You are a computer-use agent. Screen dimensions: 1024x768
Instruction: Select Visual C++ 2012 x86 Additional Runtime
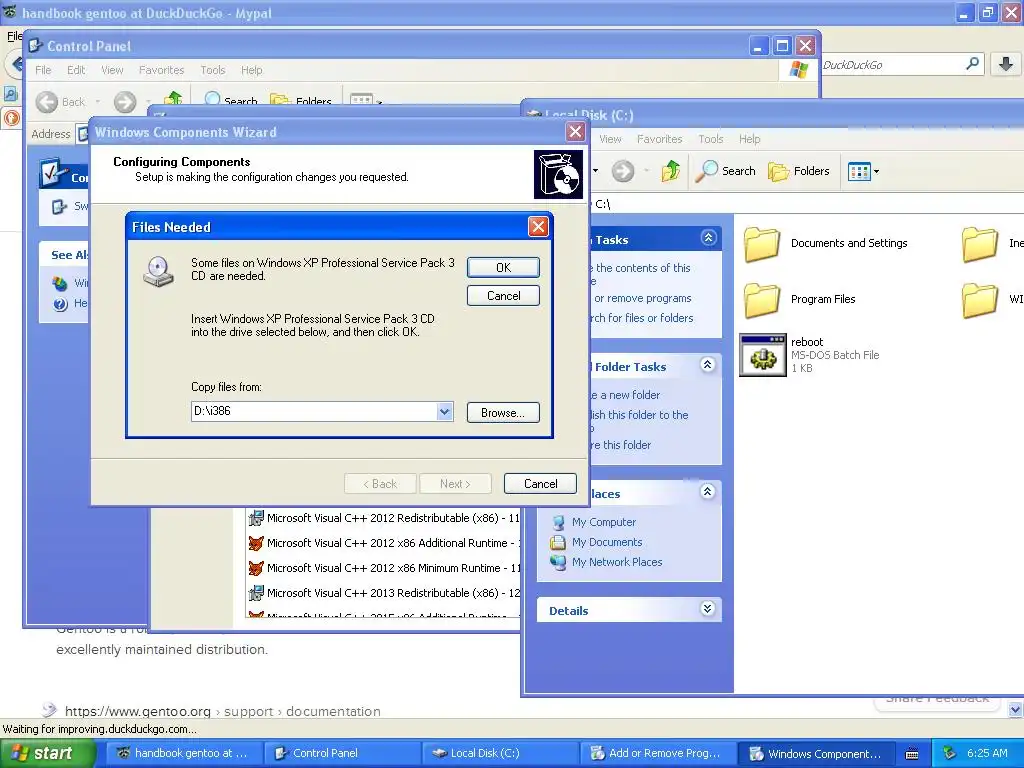[384, 543]
